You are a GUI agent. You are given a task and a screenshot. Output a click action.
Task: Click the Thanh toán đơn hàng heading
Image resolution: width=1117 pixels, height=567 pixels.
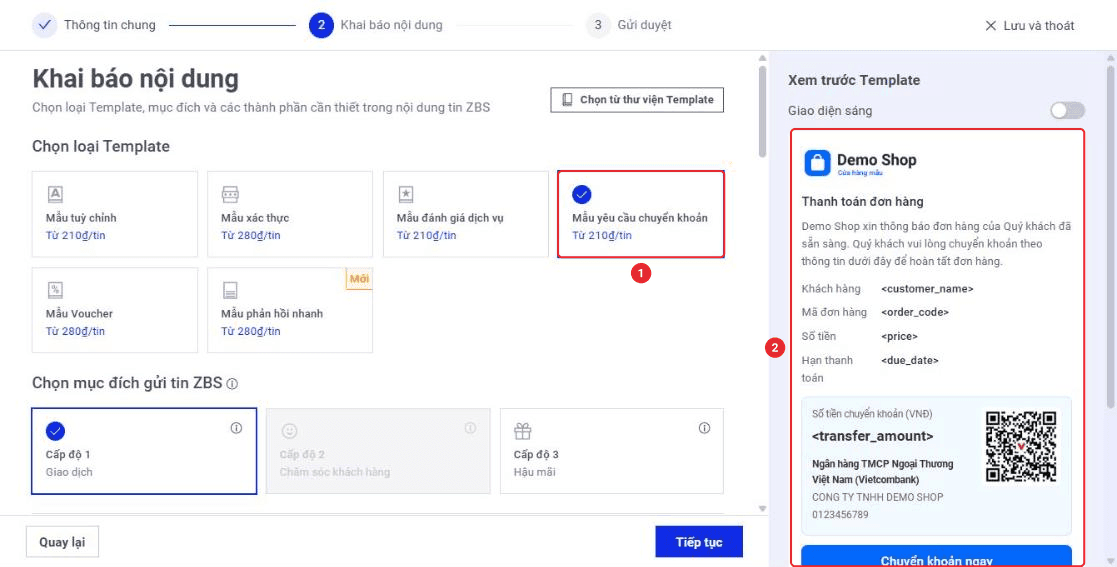click(x=862, y=202)
